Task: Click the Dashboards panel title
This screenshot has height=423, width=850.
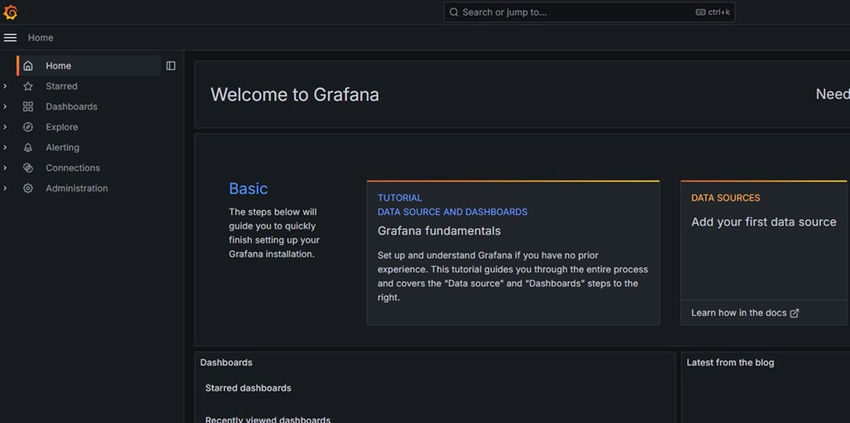Action: 226,363
